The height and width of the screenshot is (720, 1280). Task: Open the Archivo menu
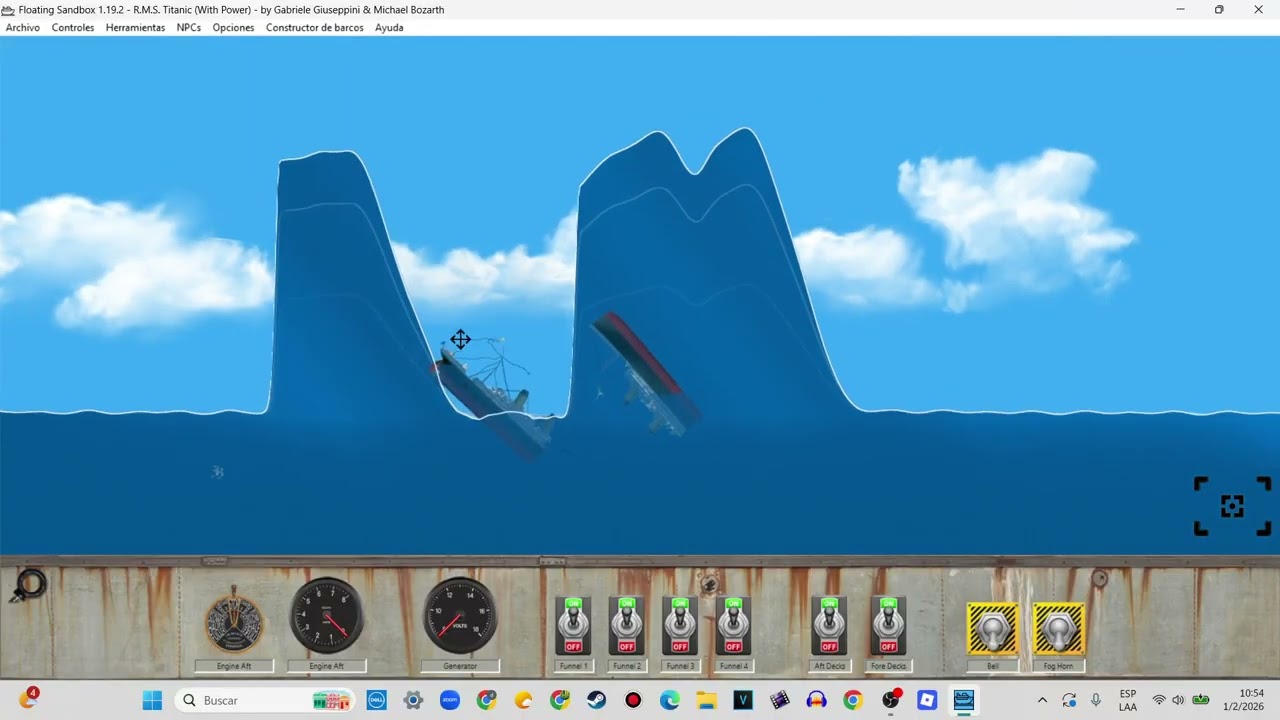point(23,28)
